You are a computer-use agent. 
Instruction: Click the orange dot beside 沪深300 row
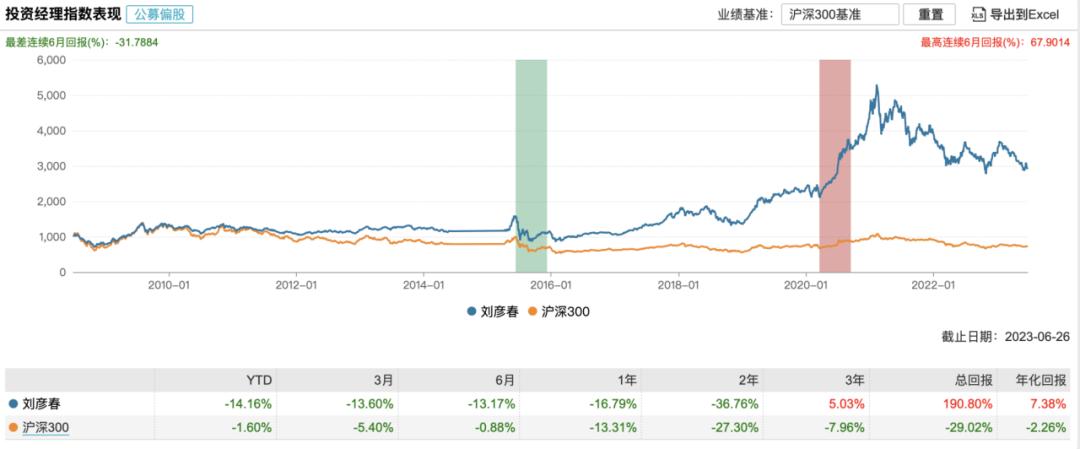tap(12, 428)
